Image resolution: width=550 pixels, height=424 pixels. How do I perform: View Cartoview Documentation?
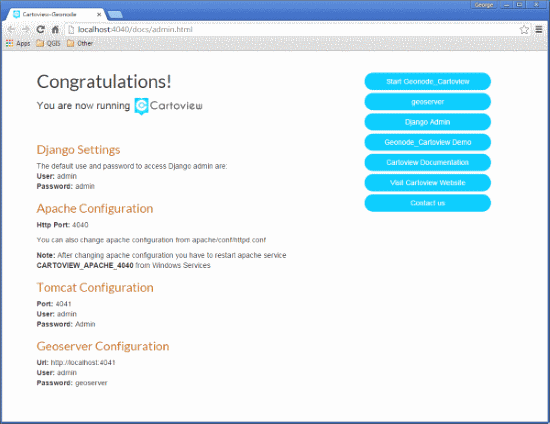coord(428,162)
